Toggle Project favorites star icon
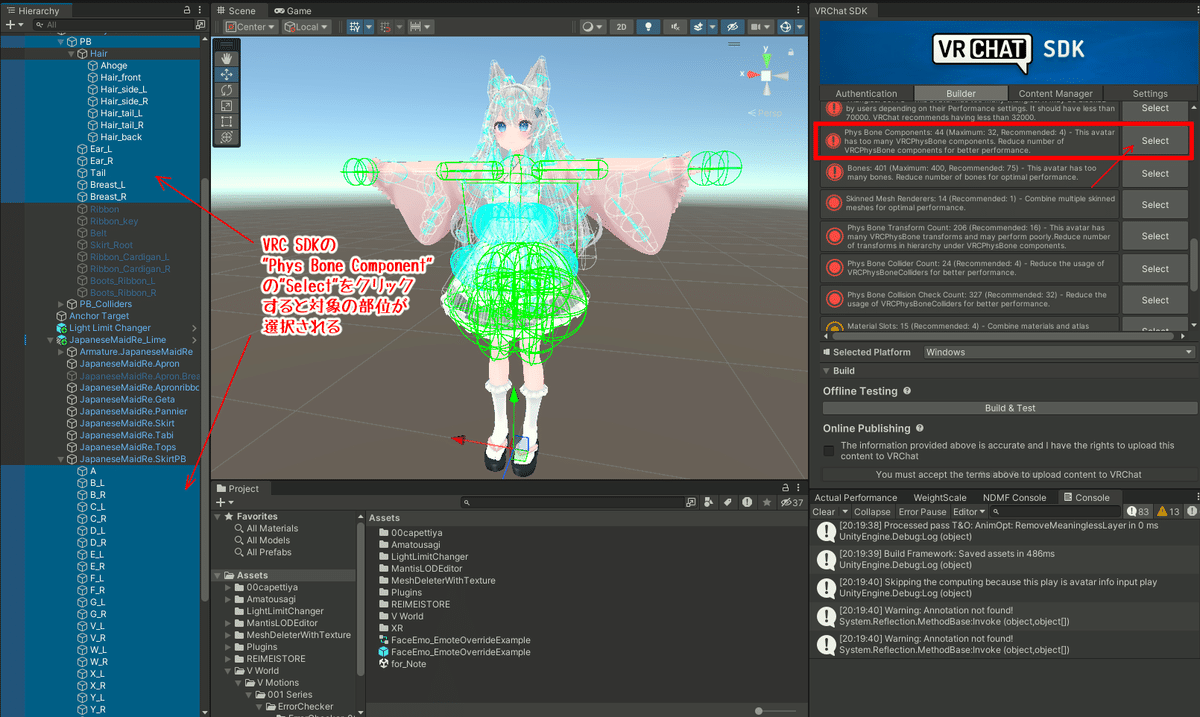Viewport: 1200px width, 717px height. [767, 502]
